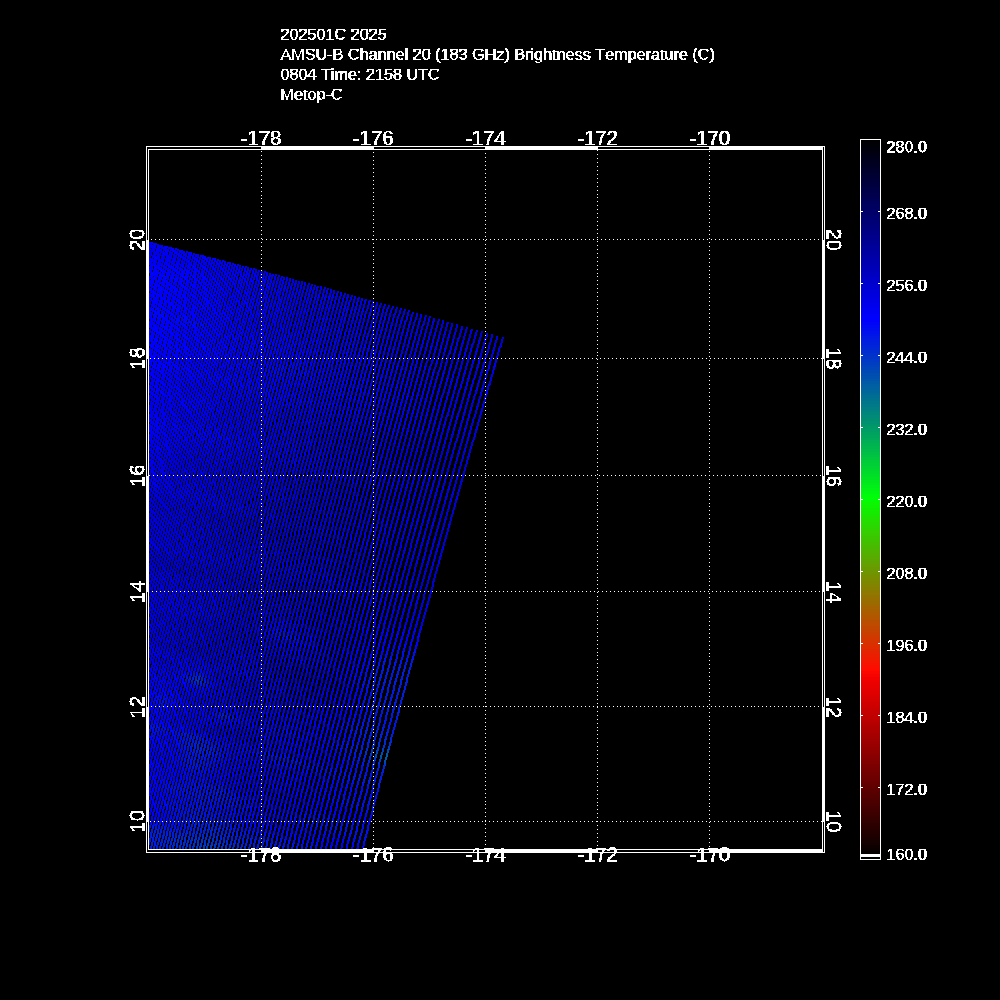Viewport: 1000px width, 1000px height.
Task: Pick the green band on the colorbar
Action: click(870, 495)
